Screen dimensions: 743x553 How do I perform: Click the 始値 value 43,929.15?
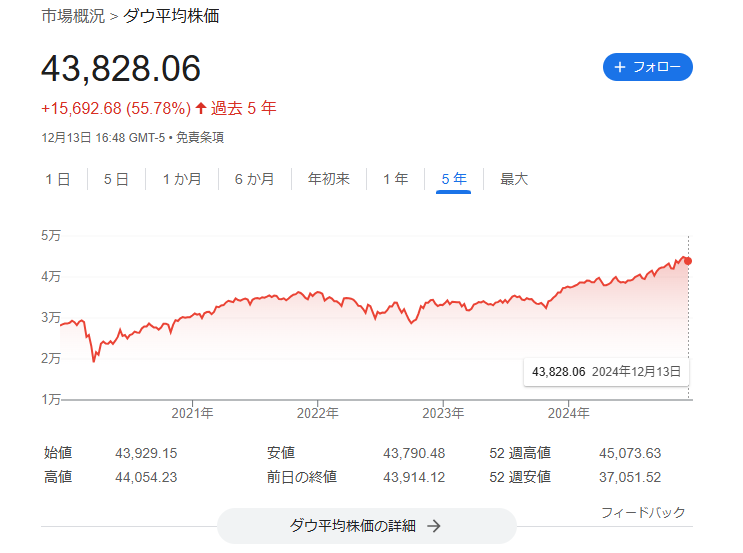[146, 453]
